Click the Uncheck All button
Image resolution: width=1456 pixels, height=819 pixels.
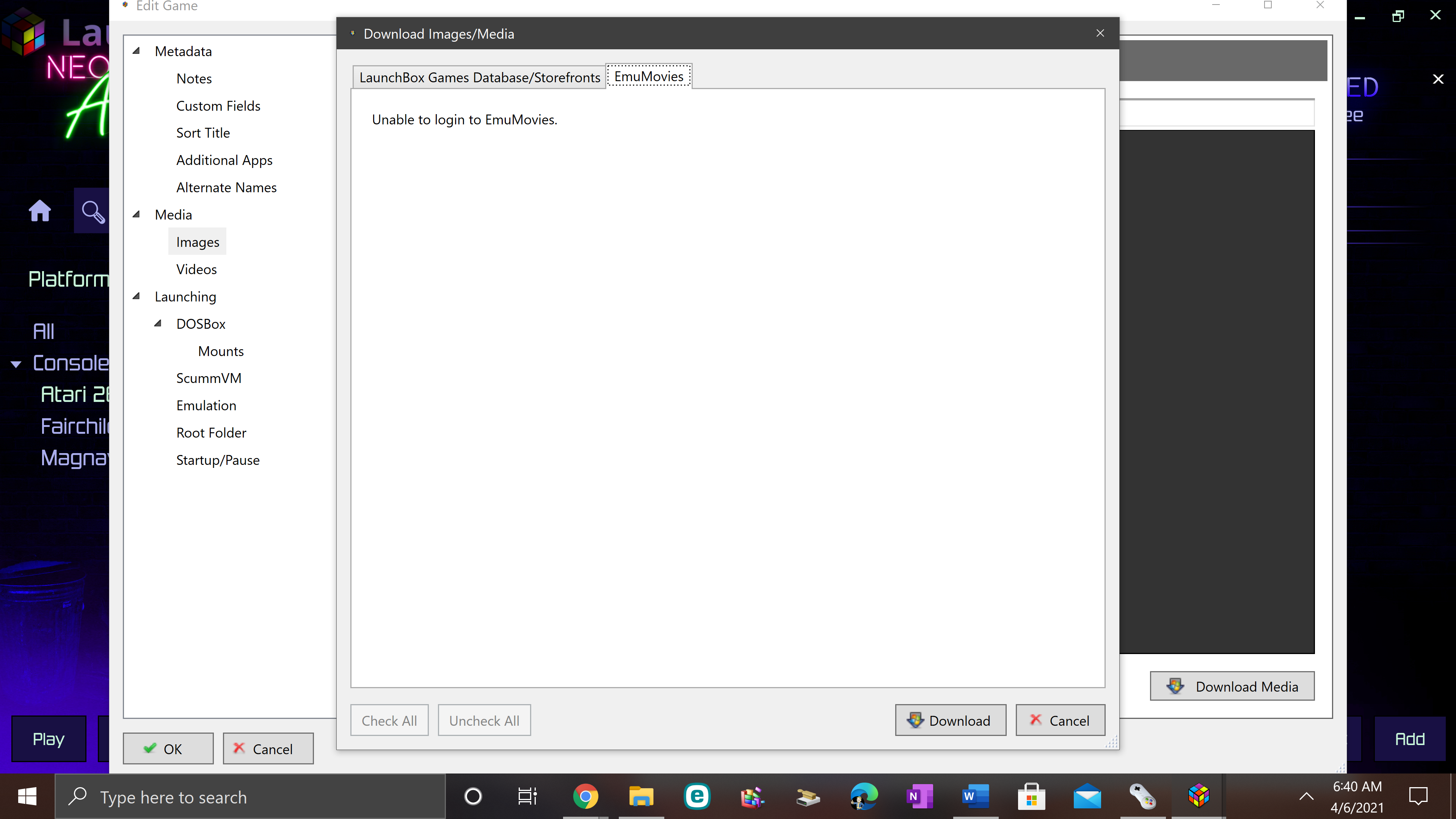point(484,720)
